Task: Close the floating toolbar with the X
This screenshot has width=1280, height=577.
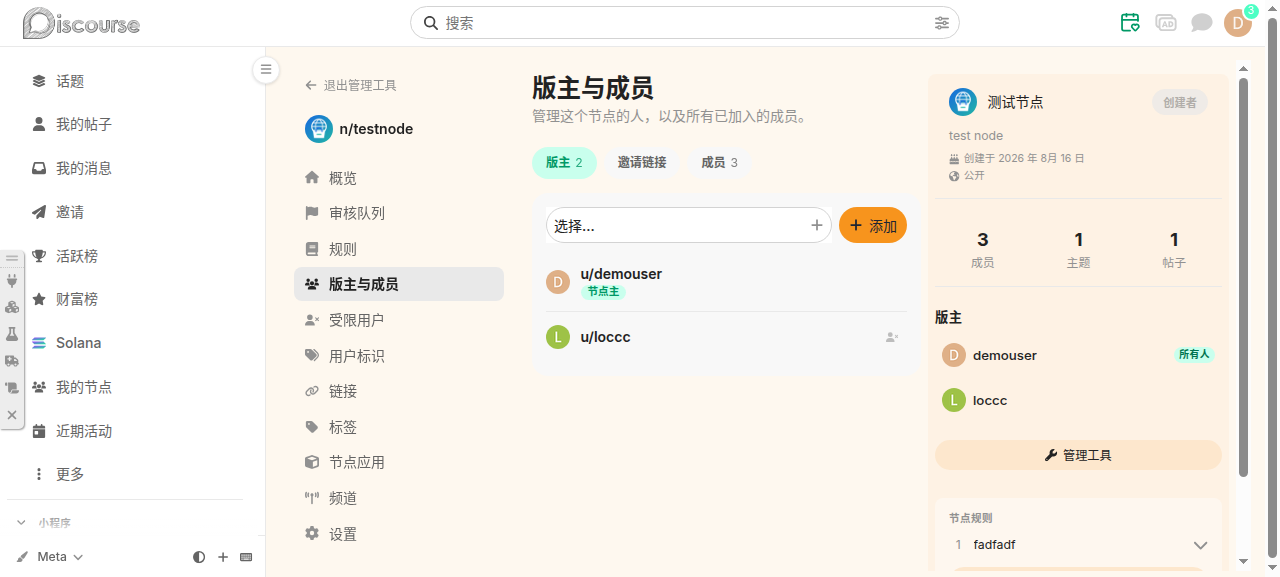Action: [x=12, y=414]
